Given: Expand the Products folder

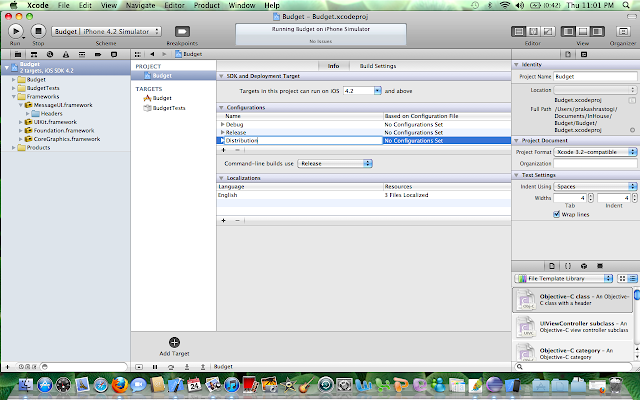Looking at the screenshot, I should (x=13, y=148).
